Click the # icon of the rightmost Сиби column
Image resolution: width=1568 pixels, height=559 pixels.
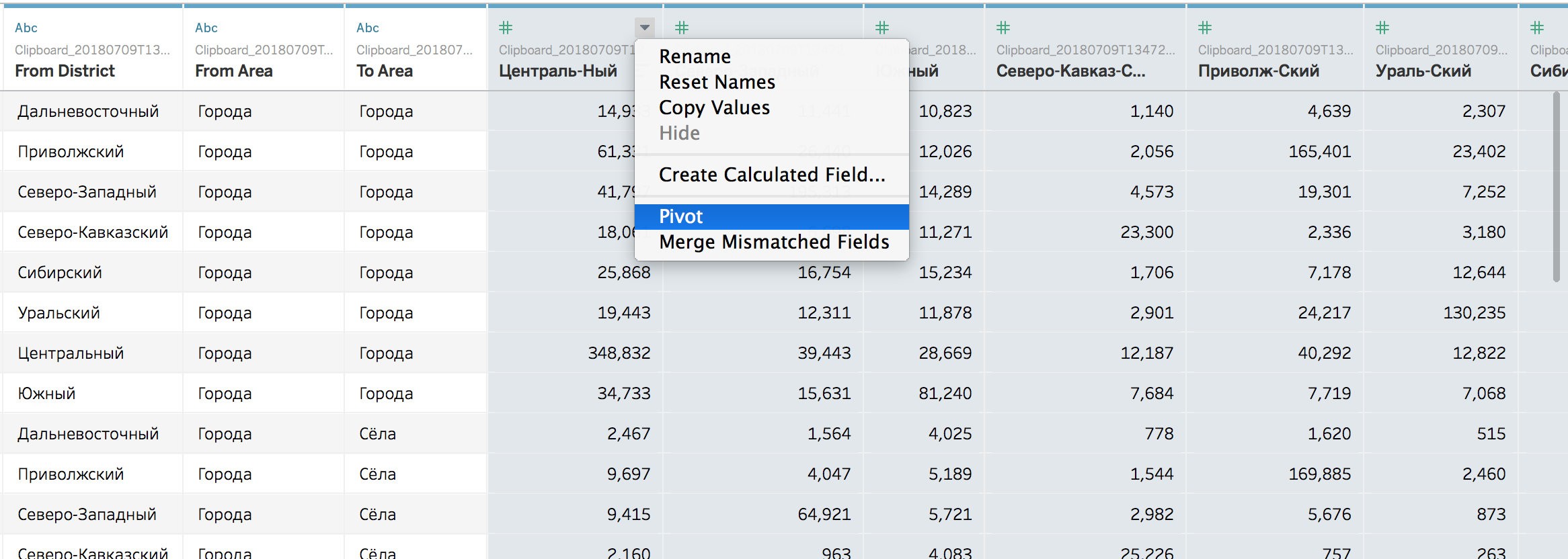(1537, 28)
